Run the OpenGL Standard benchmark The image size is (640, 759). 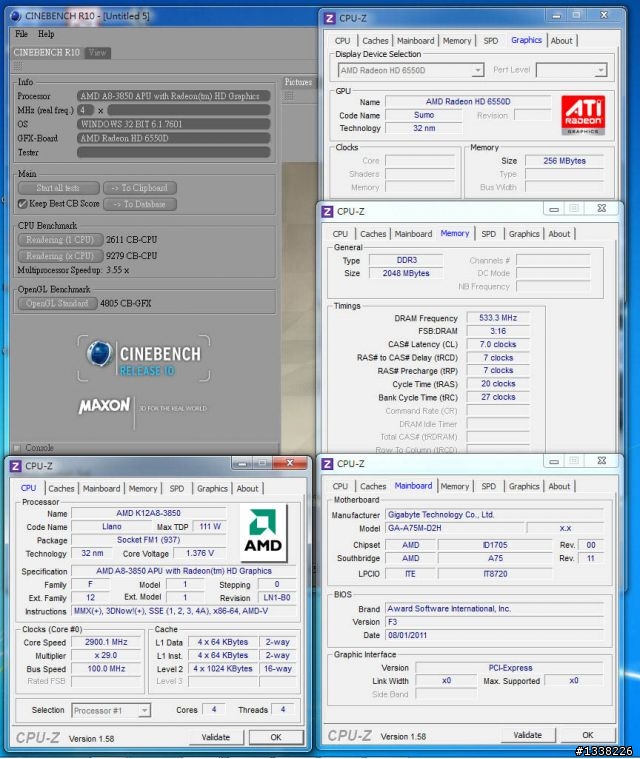pos(57,304)
